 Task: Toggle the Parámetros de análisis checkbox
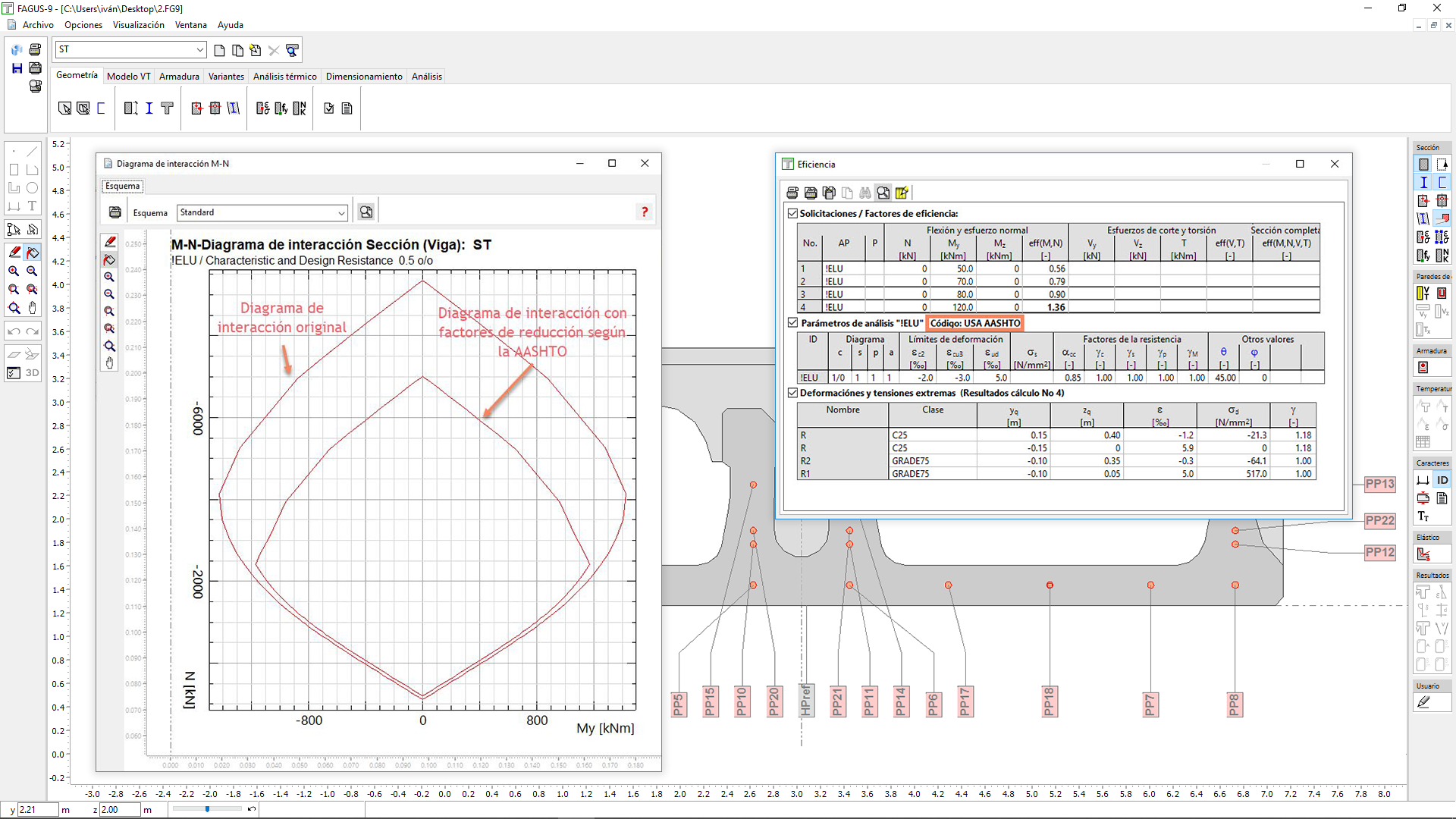coord(792,323)
